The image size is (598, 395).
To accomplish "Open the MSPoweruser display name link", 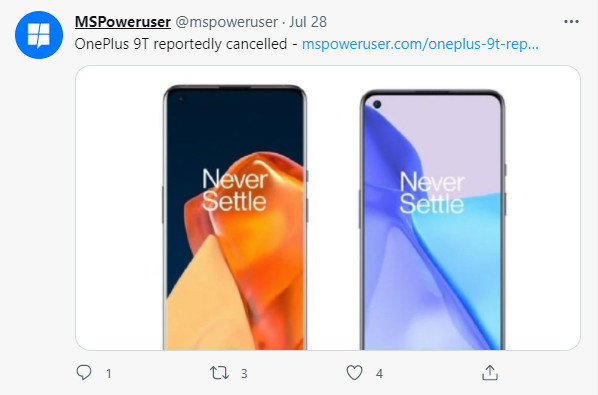I will click(x=123, y=22).
